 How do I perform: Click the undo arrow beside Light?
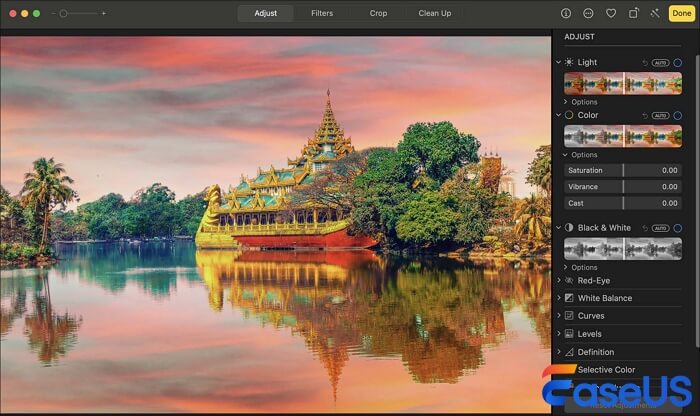pyautogui.click(x=645, y=62)
